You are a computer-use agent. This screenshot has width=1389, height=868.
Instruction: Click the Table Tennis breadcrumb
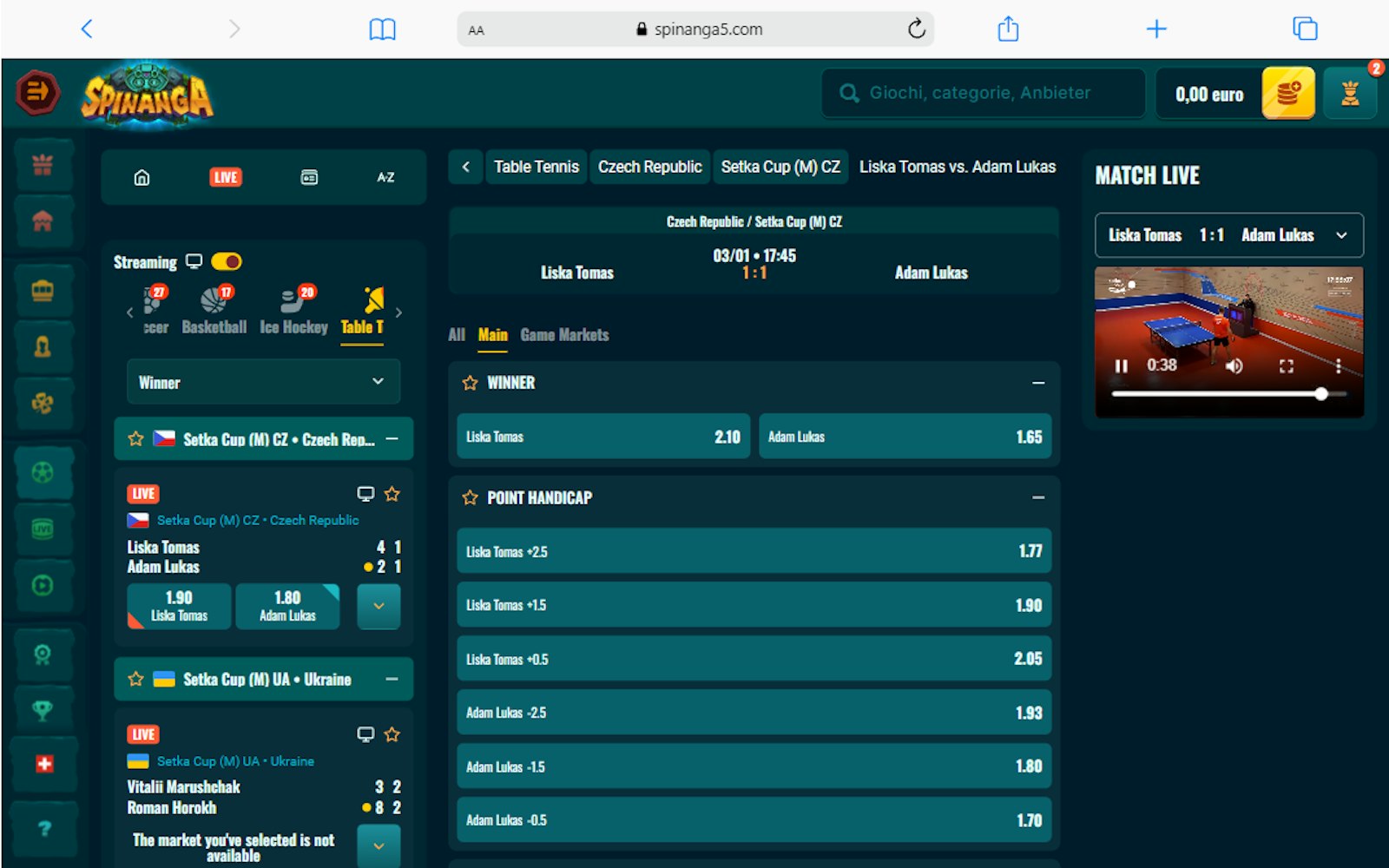[x=536, y=167]
